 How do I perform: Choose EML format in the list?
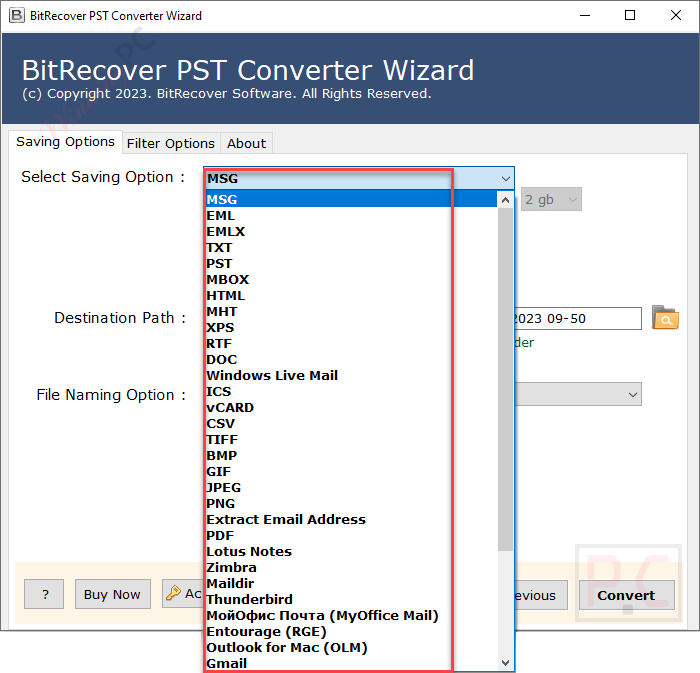click(x=351, y=216)
